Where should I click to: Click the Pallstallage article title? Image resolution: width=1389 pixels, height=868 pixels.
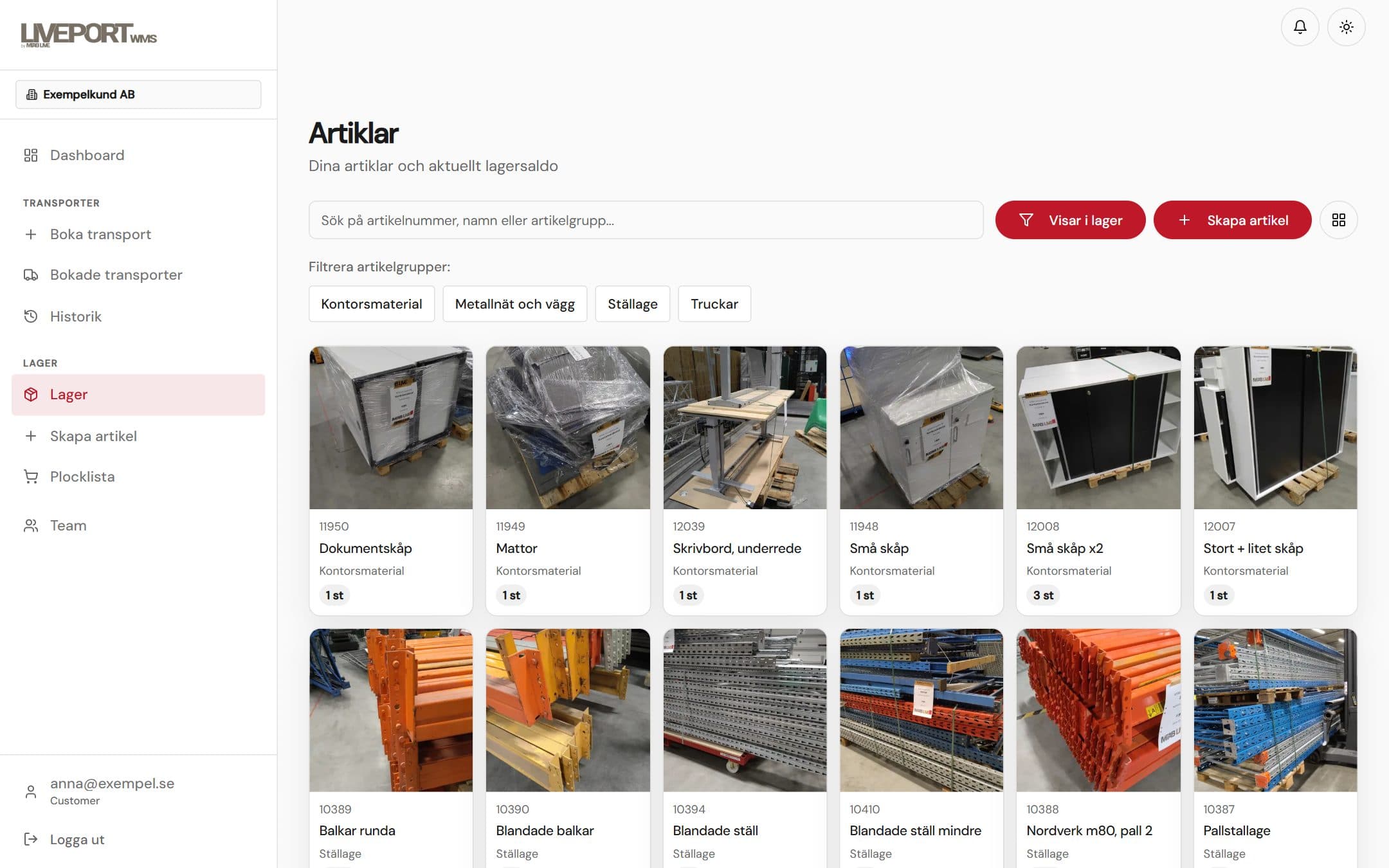click(1237, 831)
